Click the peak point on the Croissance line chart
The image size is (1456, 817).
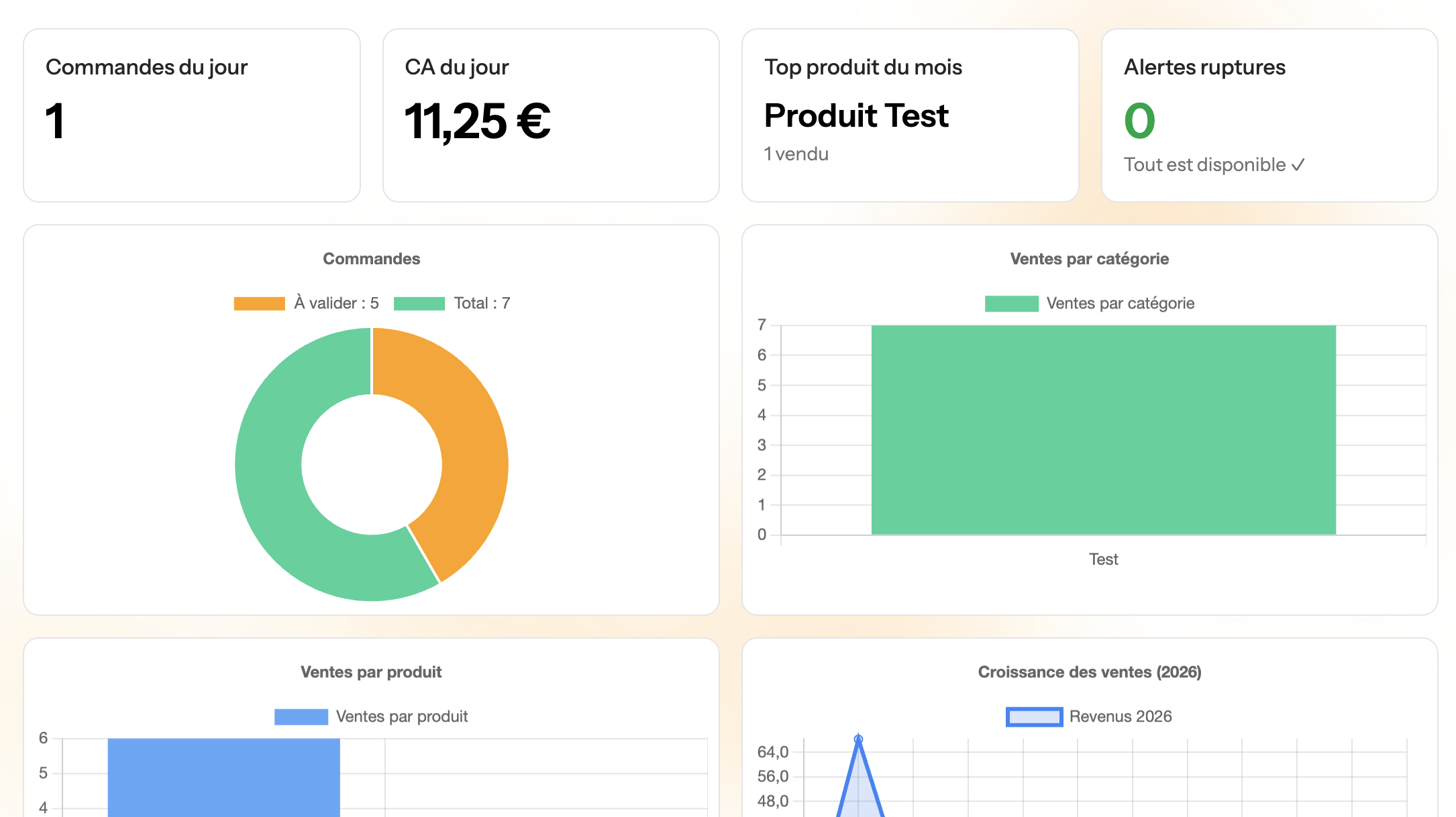click(x=859, y=737)
